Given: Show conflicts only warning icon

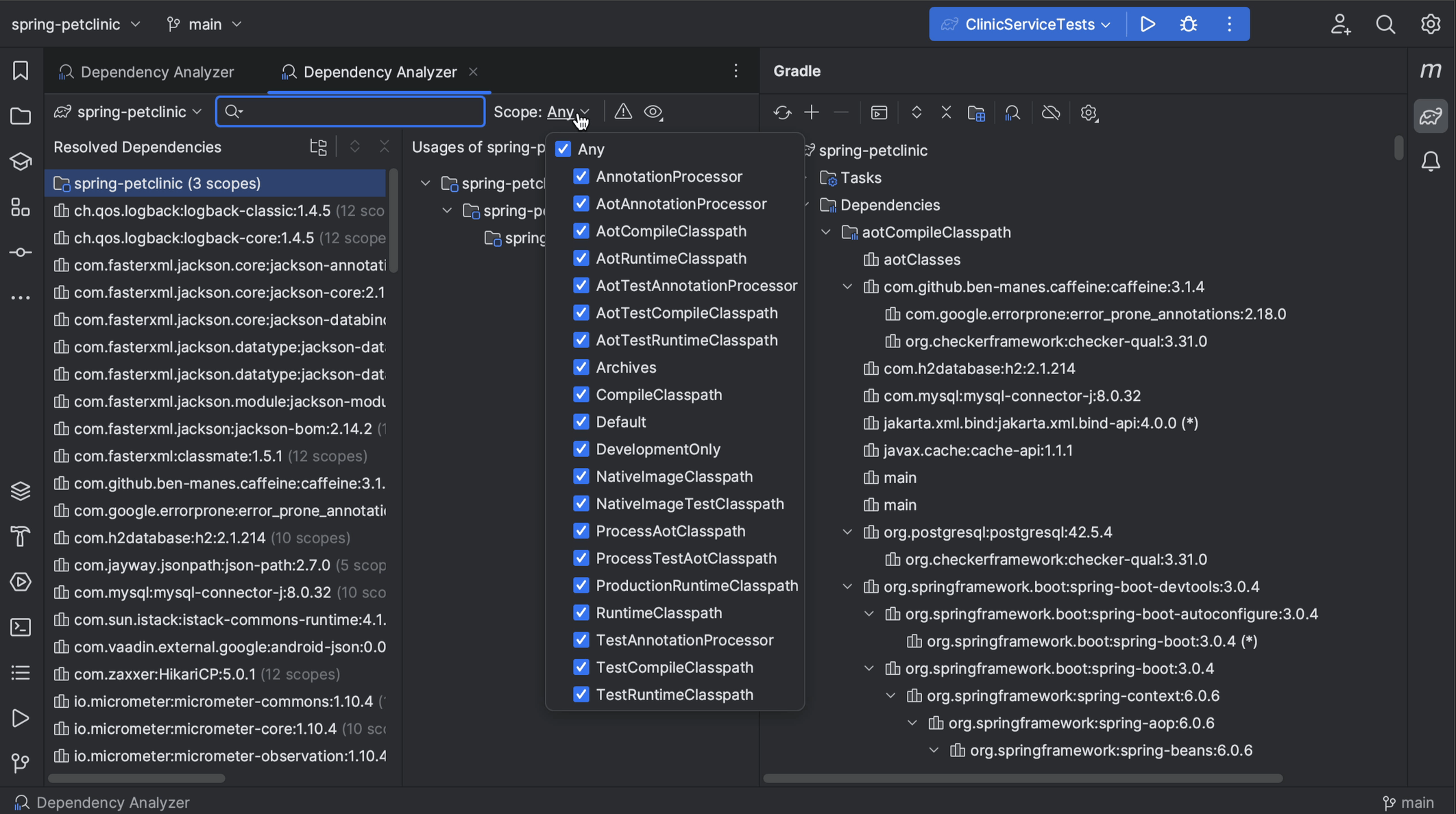Looking at the screenshot, I should click(x=622, y=112).
